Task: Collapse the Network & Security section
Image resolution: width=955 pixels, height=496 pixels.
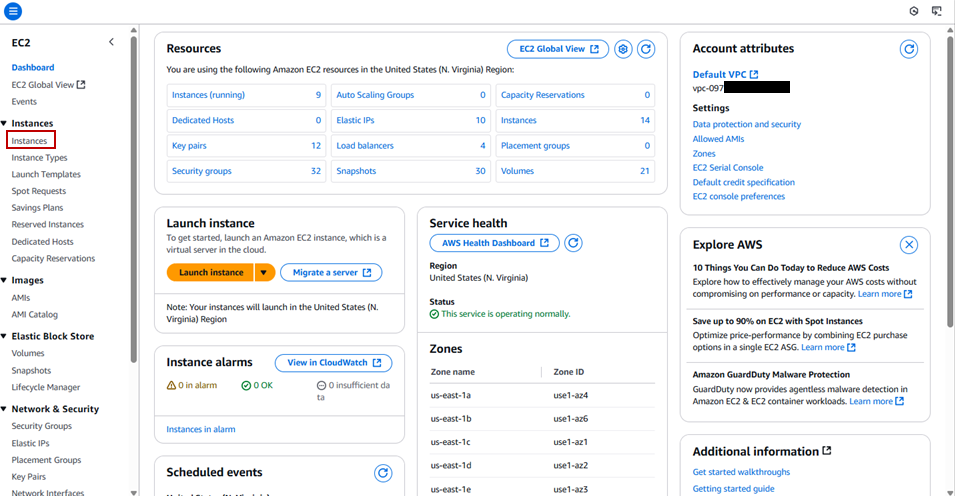Action: (6, 409)
